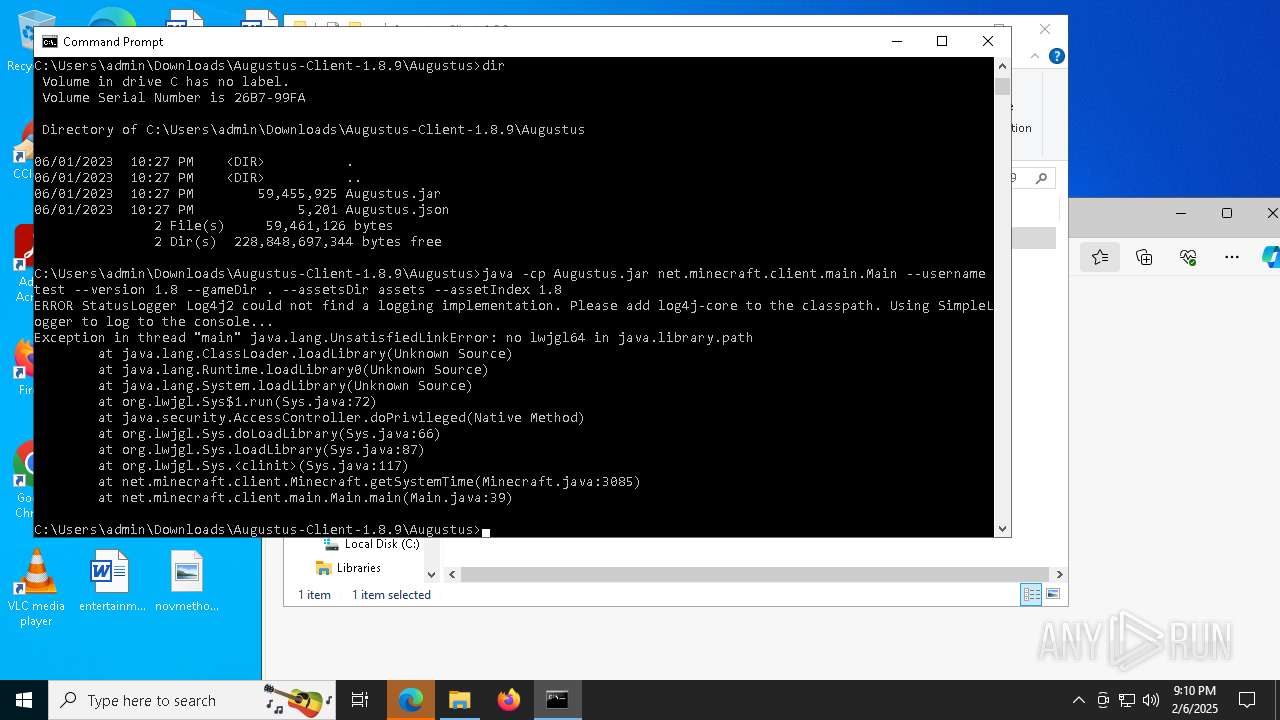This screenshot has width=1280, height=720.
Task: Select Local Disk (C:) in navigation pane
Action: coord(370,544)
